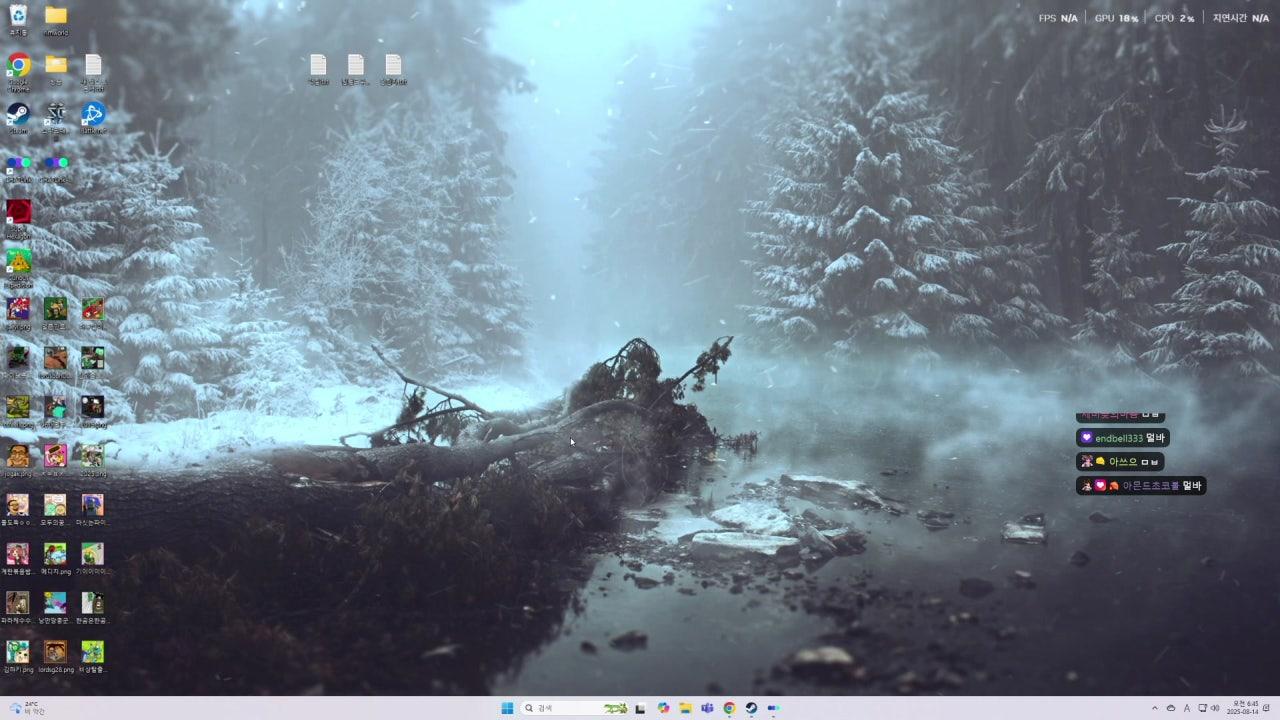
Task: Open the OneDrive cloud tray icon
Action: coord(1171,708)
